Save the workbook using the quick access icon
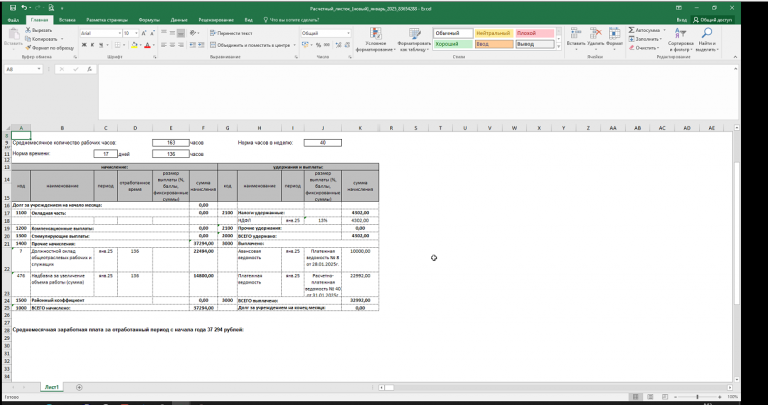Viewport: 768px width, 405px height. tap(13, 8)
